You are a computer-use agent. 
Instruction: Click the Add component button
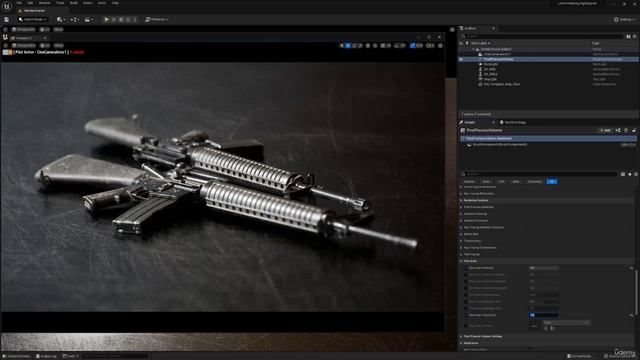pos(605,130)
